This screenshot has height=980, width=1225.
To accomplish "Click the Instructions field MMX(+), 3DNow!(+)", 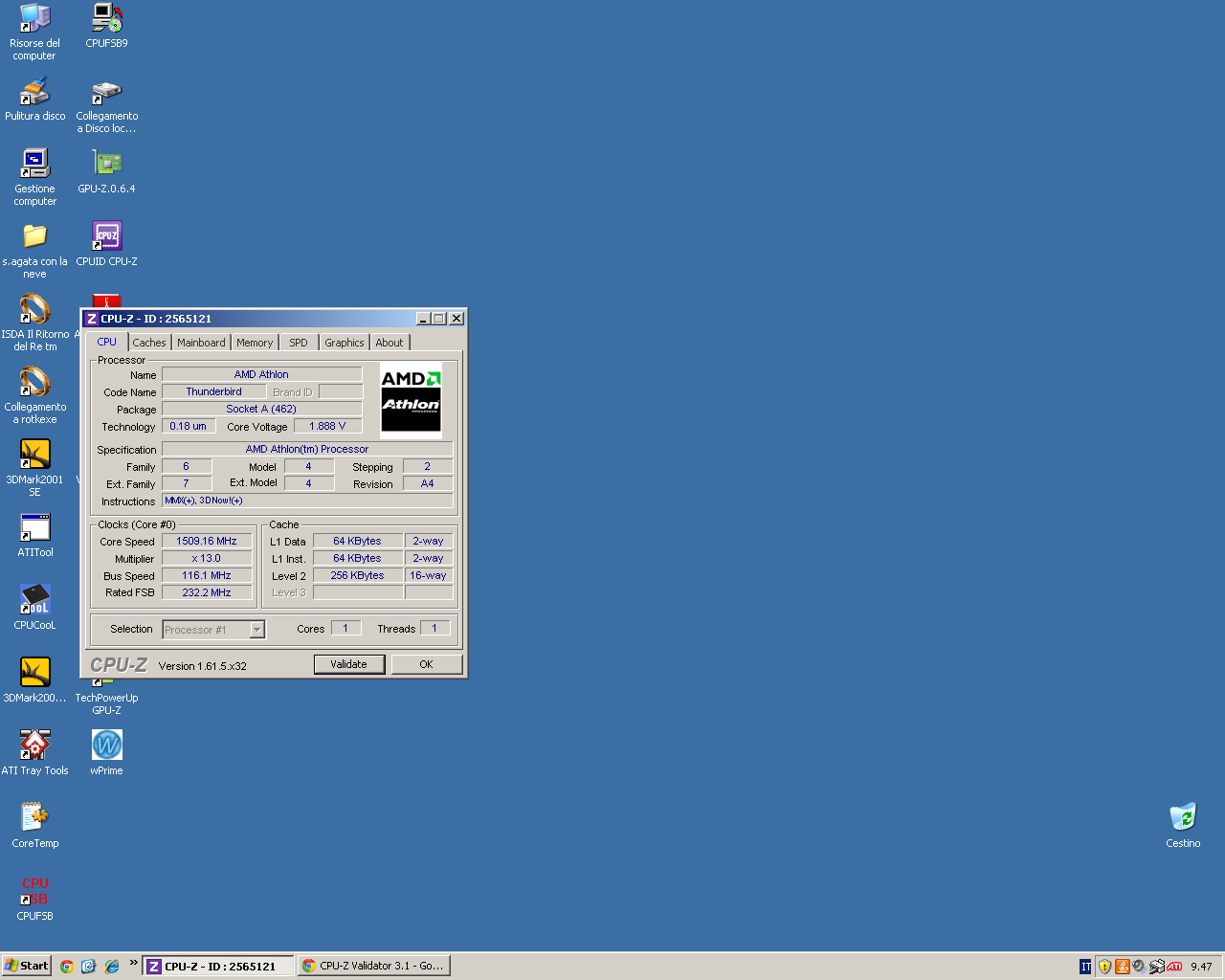I will [x=307, y=501].
